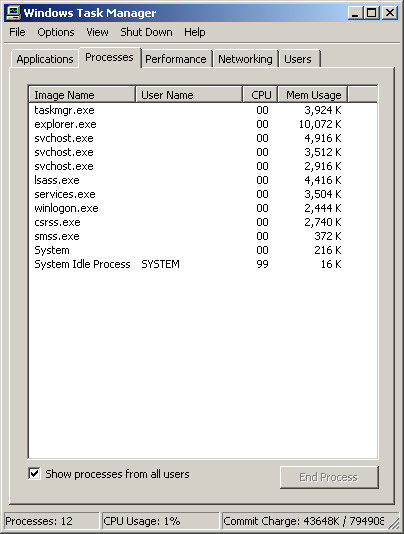Click the SYSTEM user name cell
This screenshot has width=404, height=534.
pos(160,264)
